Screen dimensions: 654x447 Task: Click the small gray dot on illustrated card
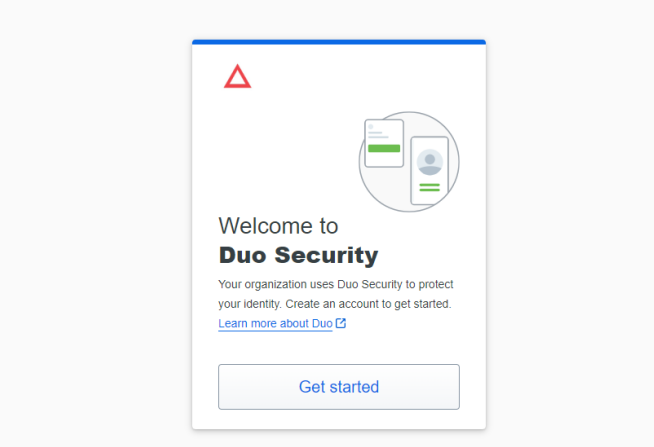click(371, 127)
